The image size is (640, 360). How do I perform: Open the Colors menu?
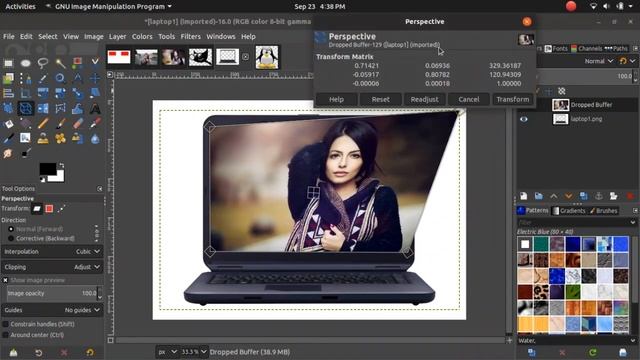pos(142,36)
